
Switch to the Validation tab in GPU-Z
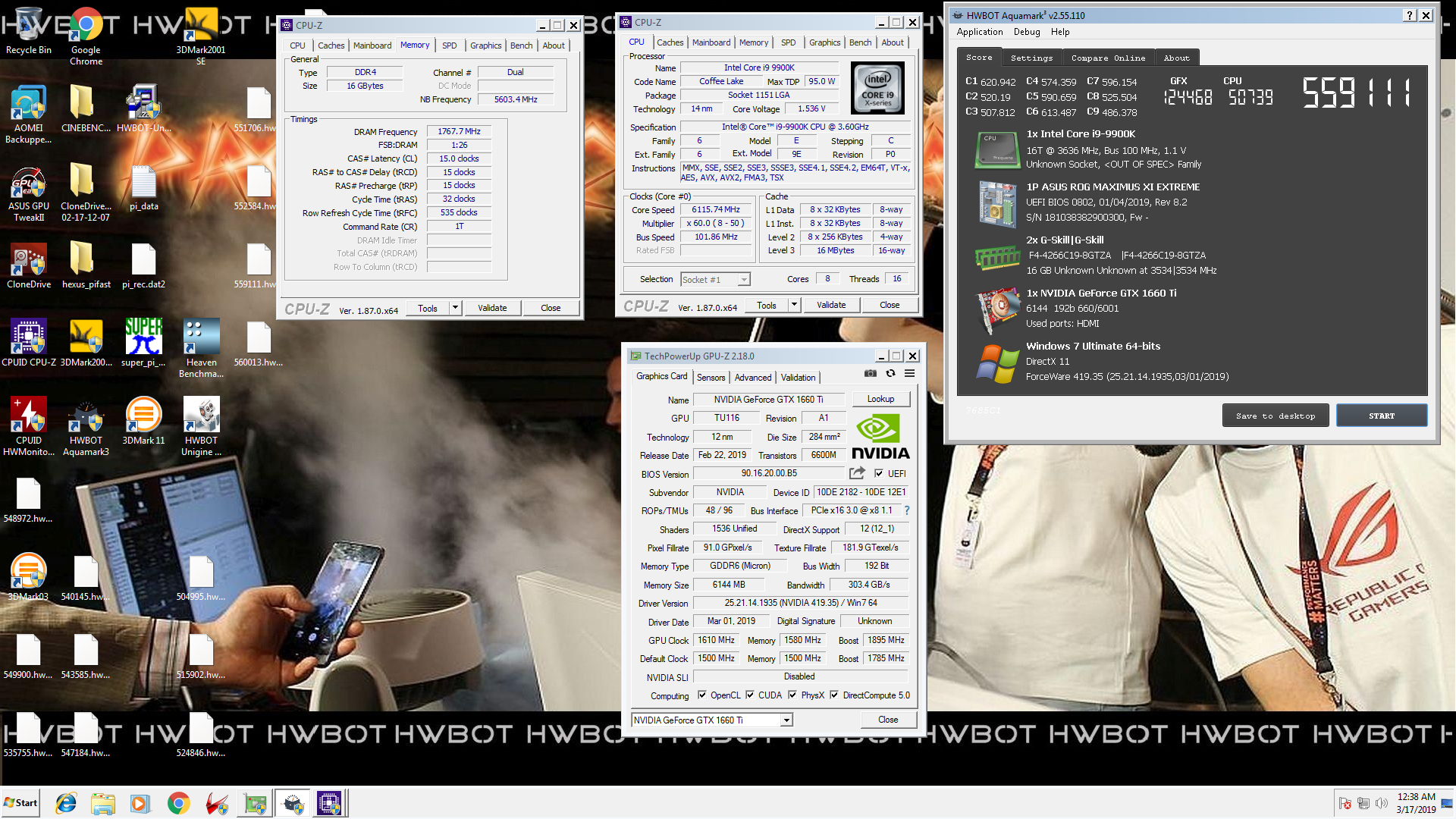coord(798,378)
